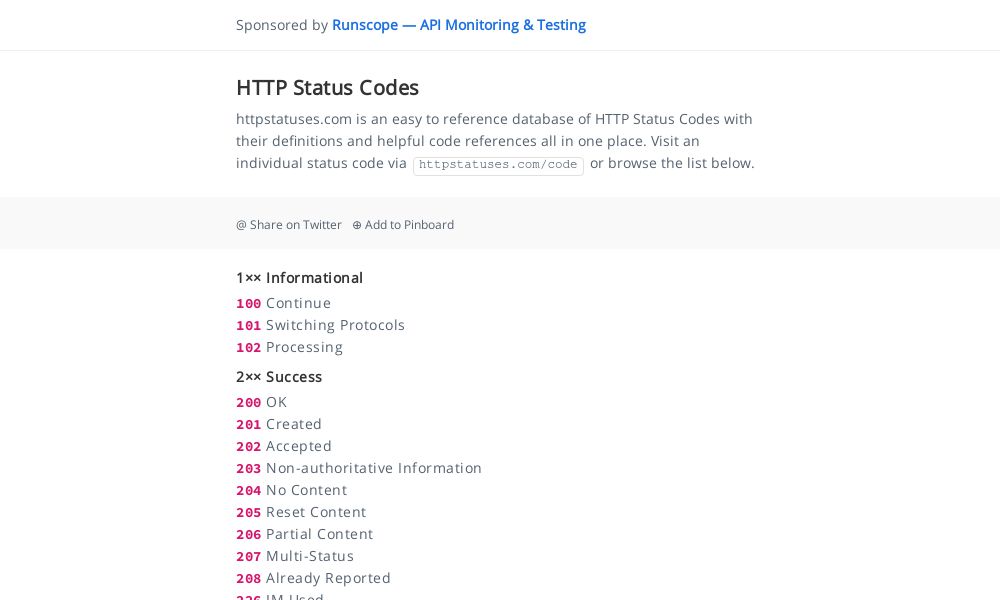
Task: Click the 2xx Success section heading
Action: pos(279,377)
